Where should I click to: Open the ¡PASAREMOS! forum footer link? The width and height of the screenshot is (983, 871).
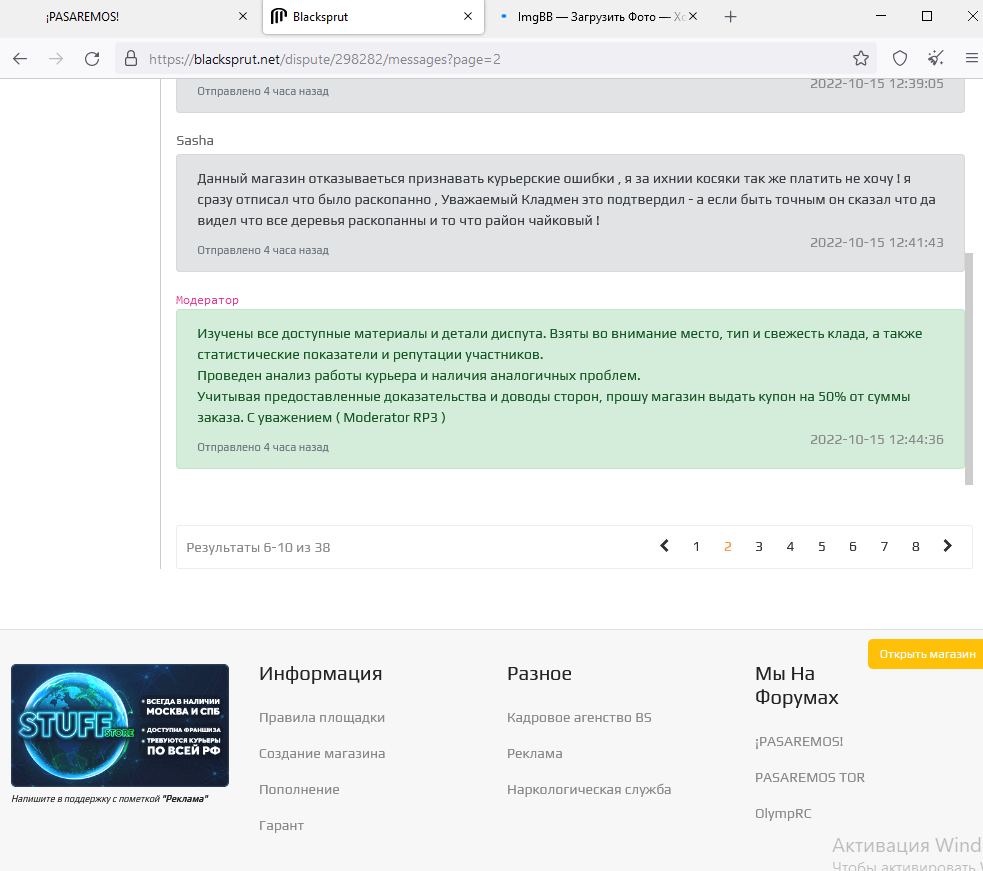[799, 742]
